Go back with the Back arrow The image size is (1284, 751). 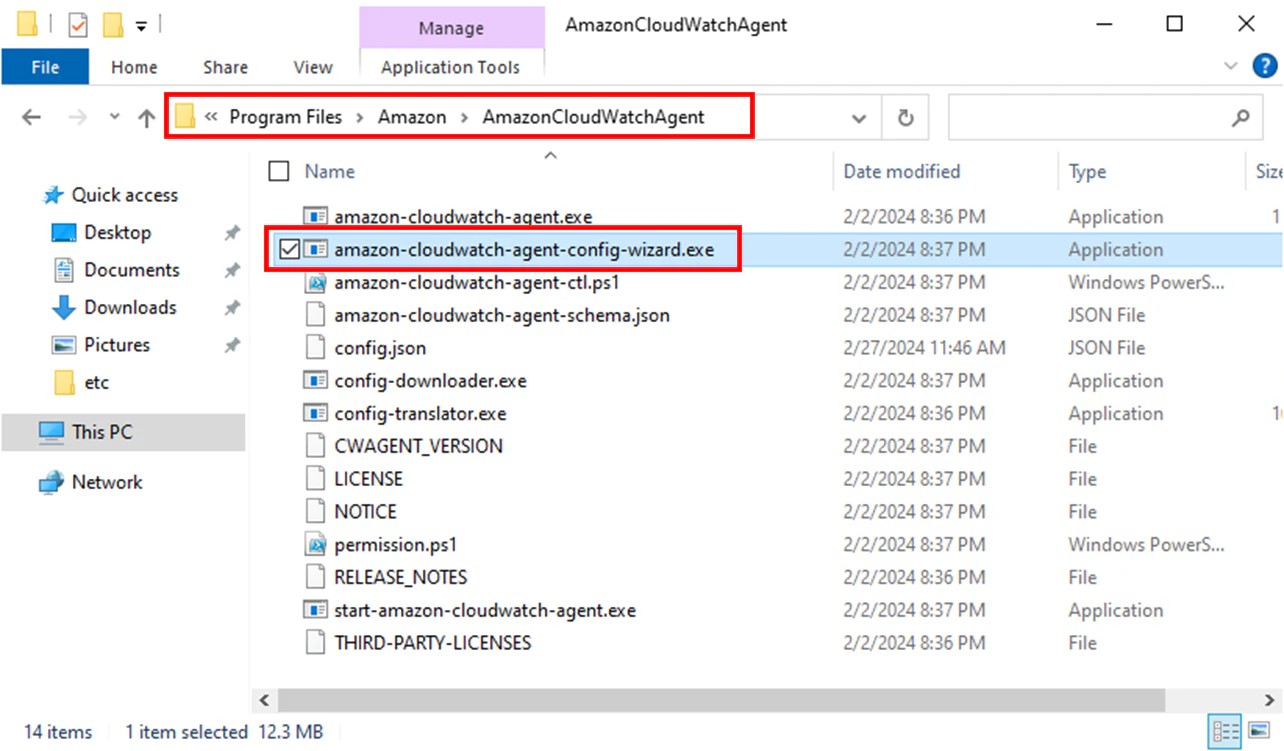coord(31,118)
